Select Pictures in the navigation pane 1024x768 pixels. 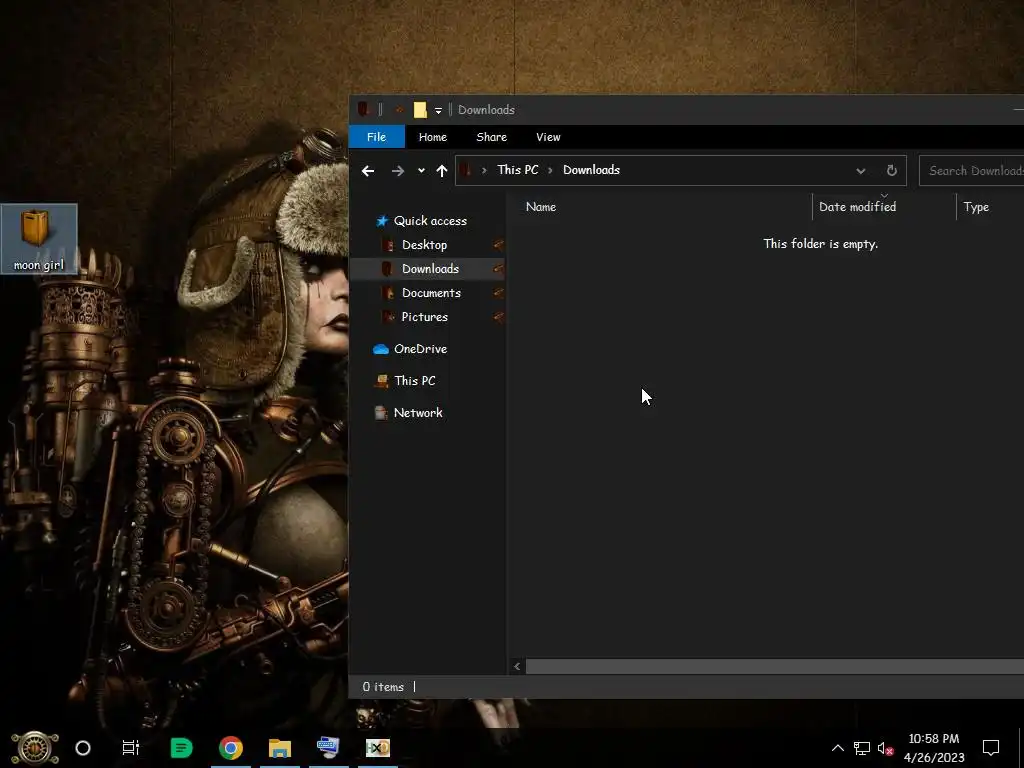[x=424, y=317]
